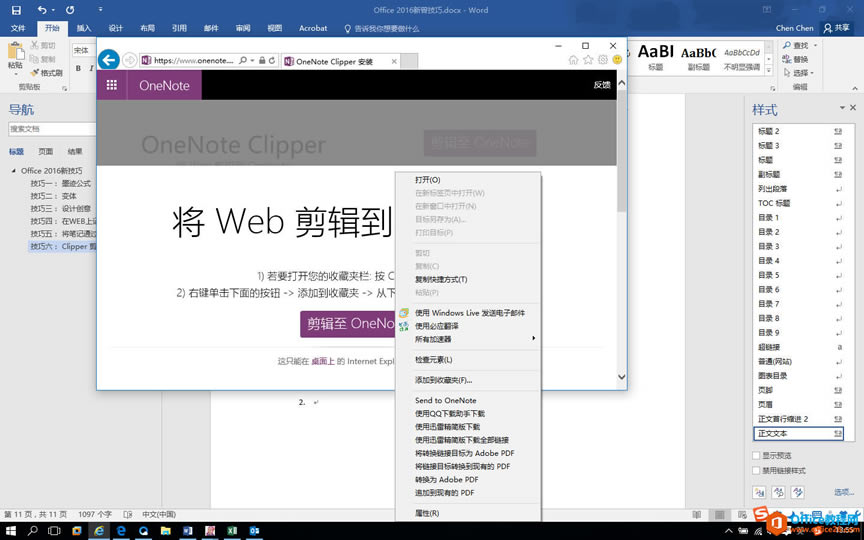Click the 桌面上 link on web page
864x540 pixels.
323,361
